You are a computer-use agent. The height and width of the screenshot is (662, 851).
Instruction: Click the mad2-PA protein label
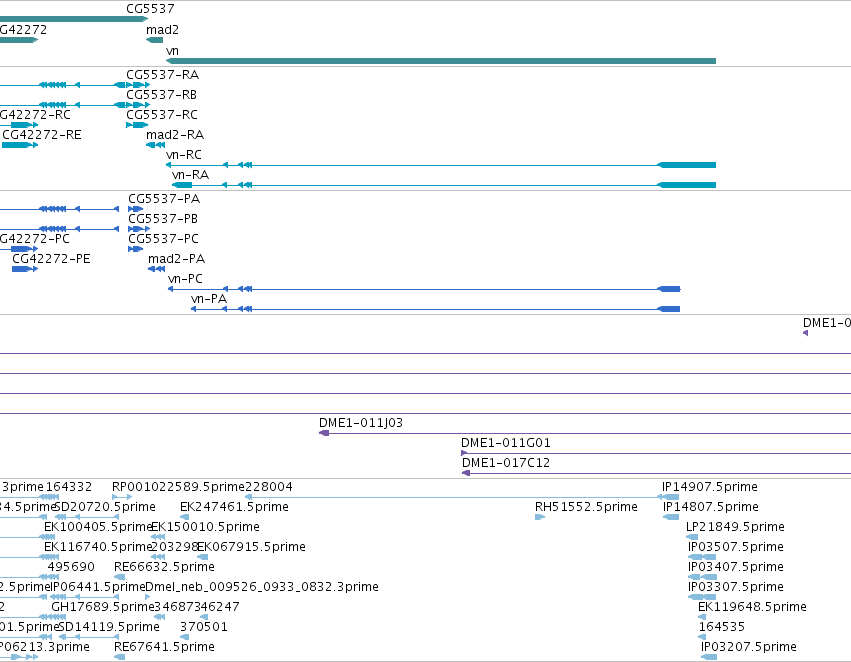coord(176,259)
